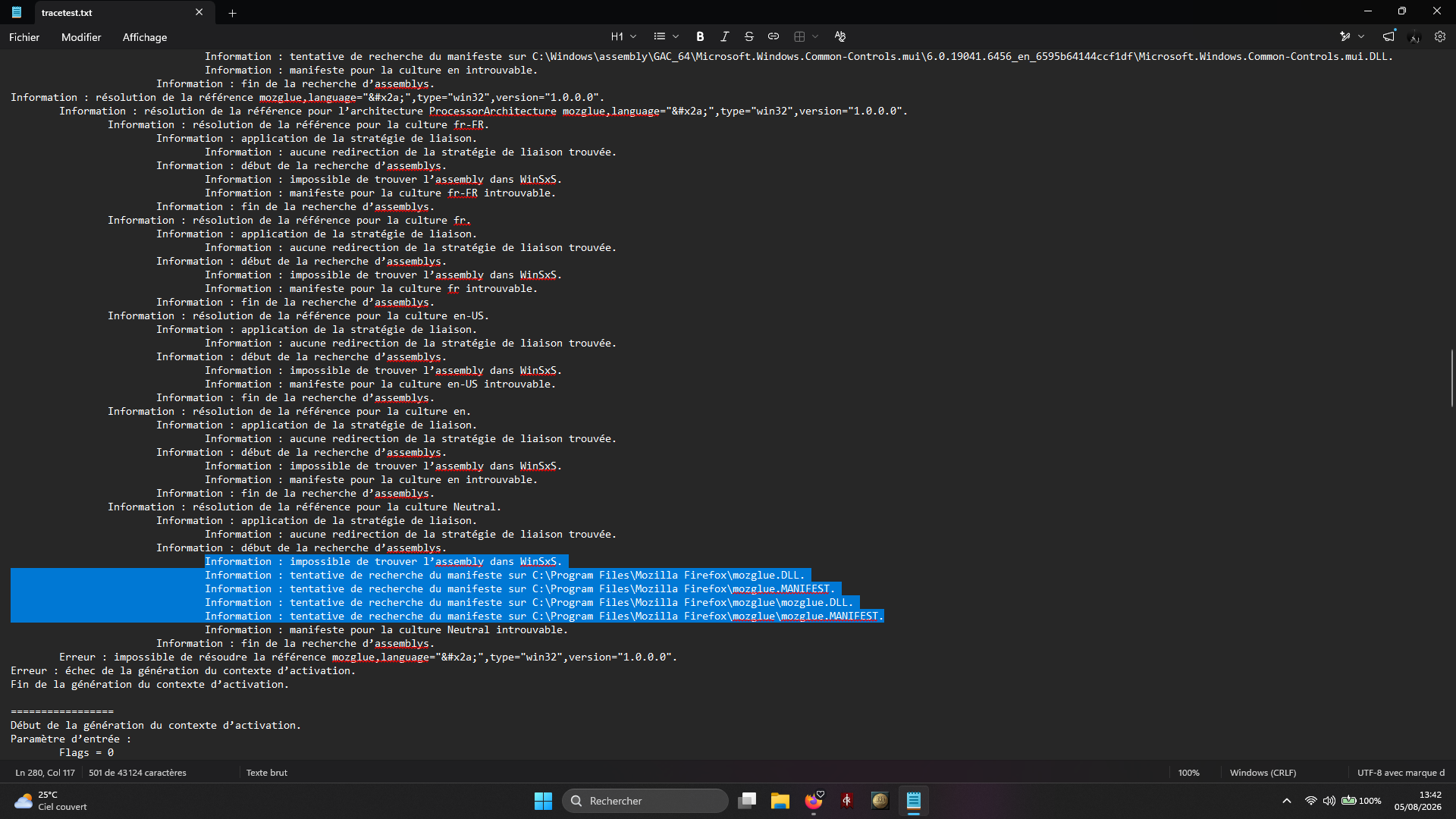Click the Rechercher taskbar search box

pyautogui.click(x=645, y=801)
